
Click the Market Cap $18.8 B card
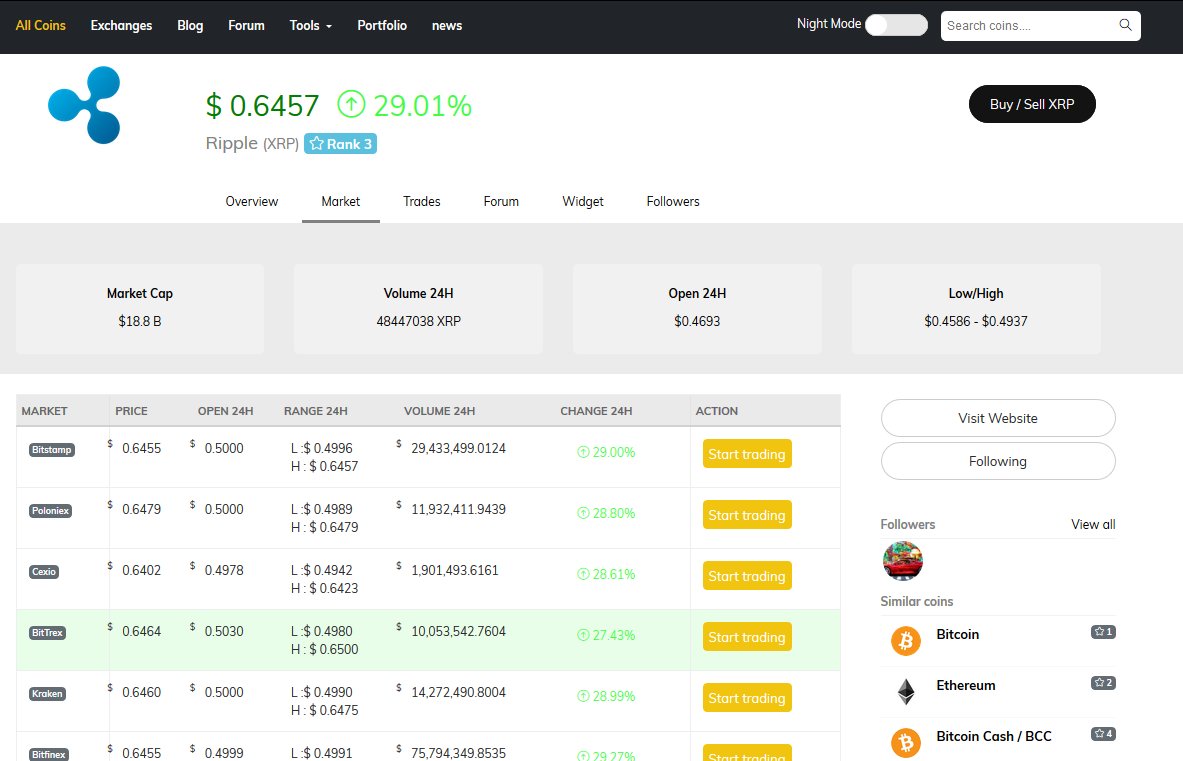coord(140,308)
